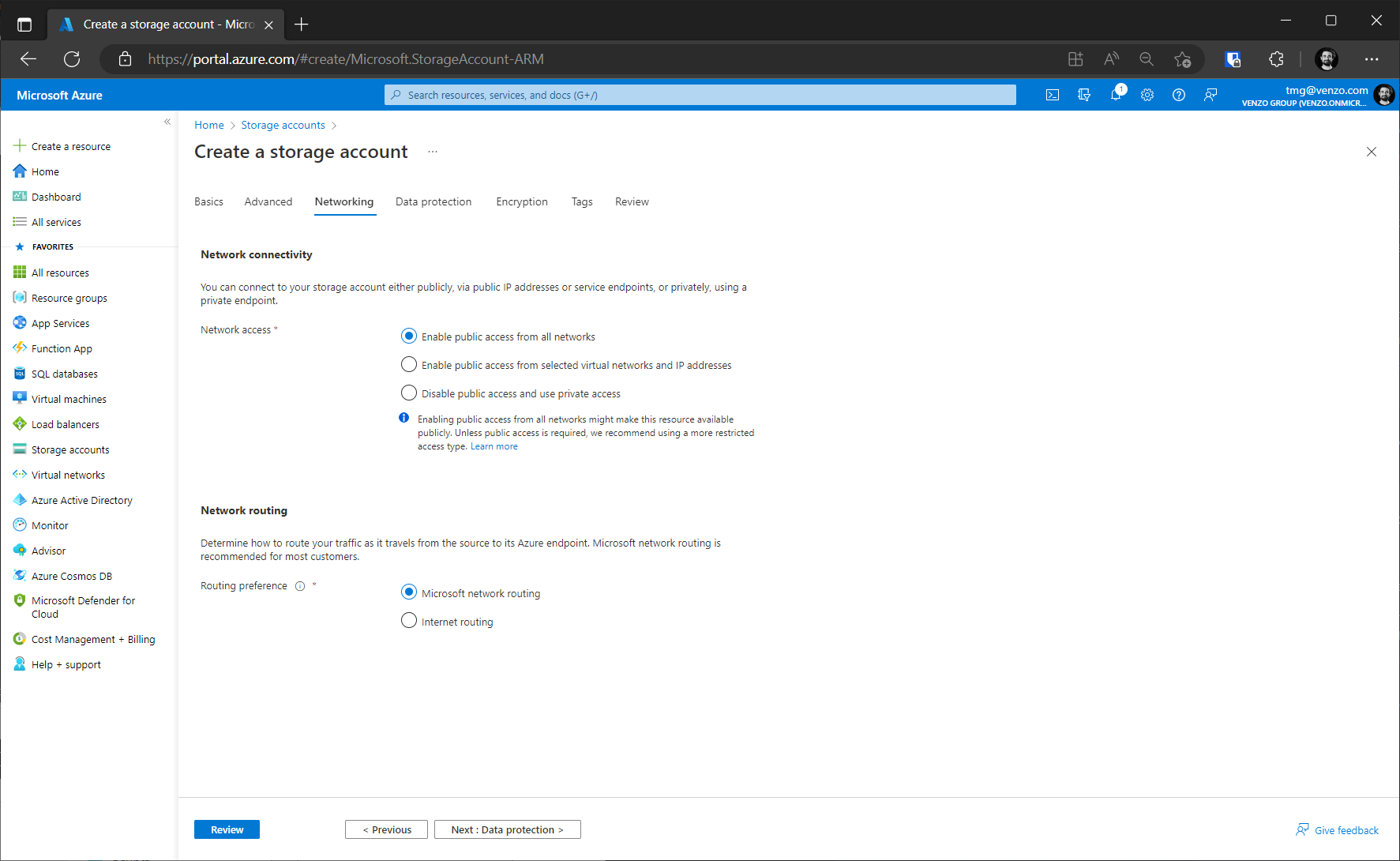Click Next : Data protection button
The height and width of the screenshot is (861, 1400).
click(508, 829)
